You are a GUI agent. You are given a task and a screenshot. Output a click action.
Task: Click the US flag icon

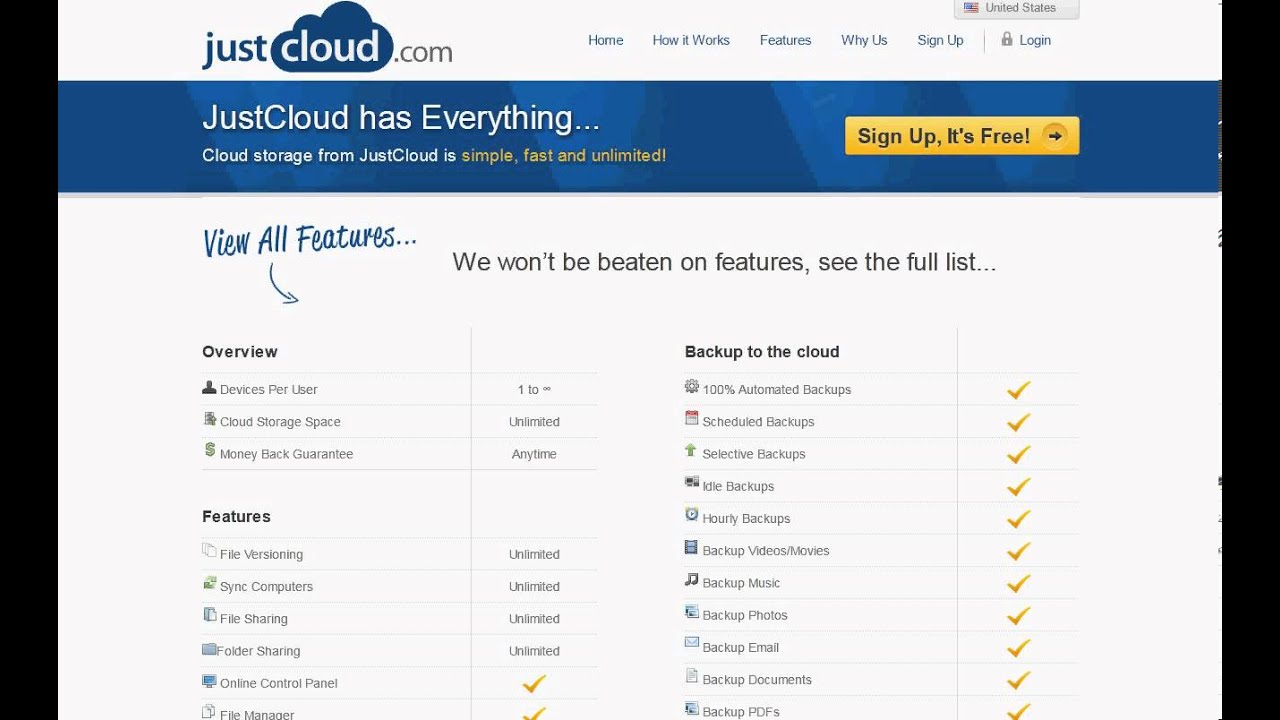[x=971, y=7]
